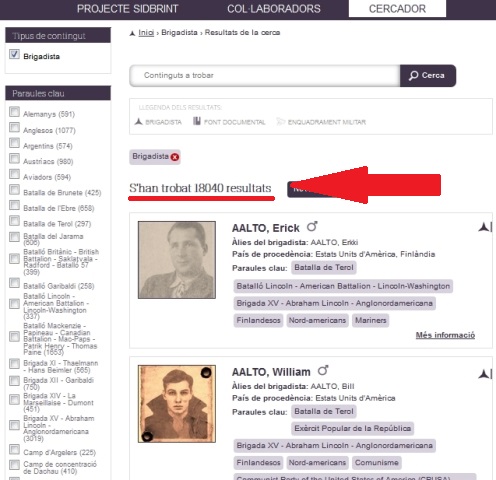Click Finlandesos tag on William's card
The height and width of the screenshot is (480, 496).
(258, 463)
